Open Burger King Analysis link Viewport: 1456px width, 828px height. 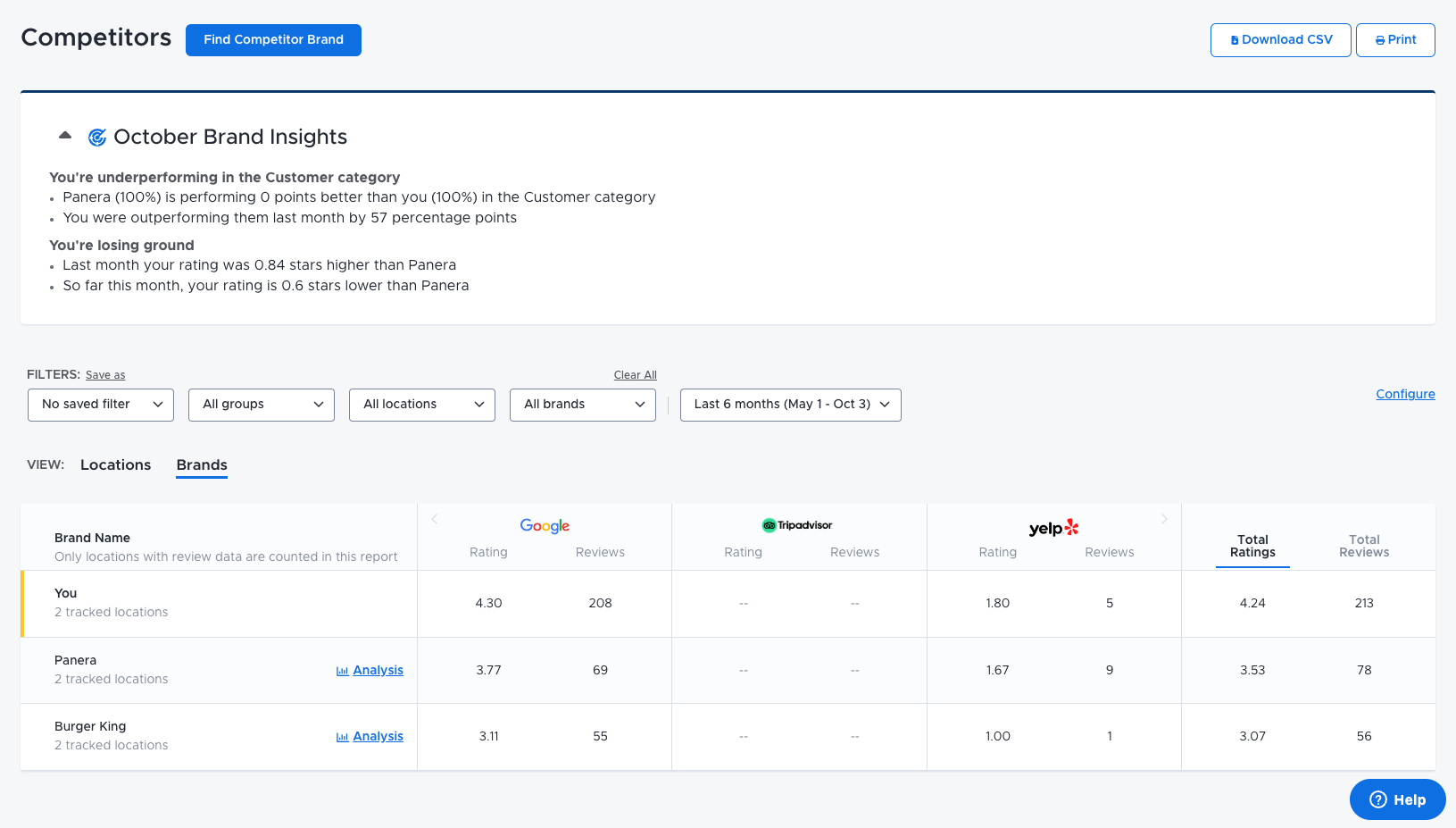point(378,736)
